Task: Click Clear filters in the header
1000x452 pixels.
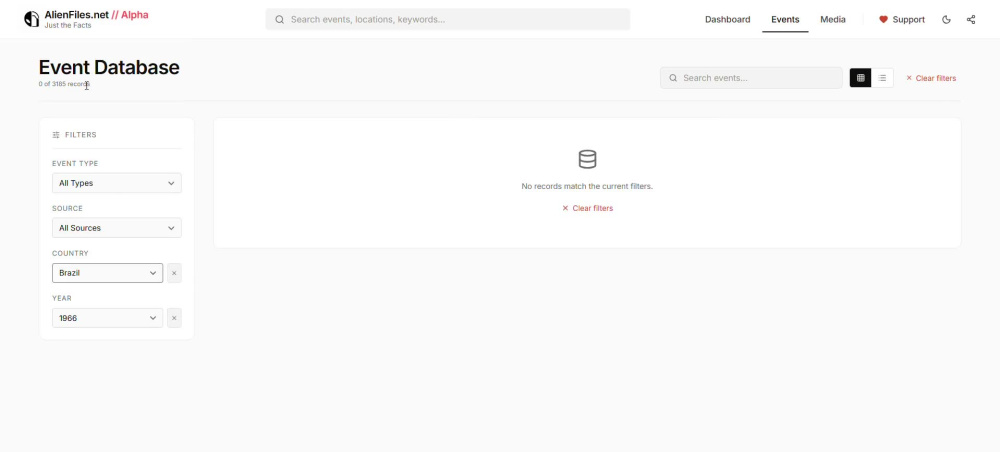Action: 931,78
